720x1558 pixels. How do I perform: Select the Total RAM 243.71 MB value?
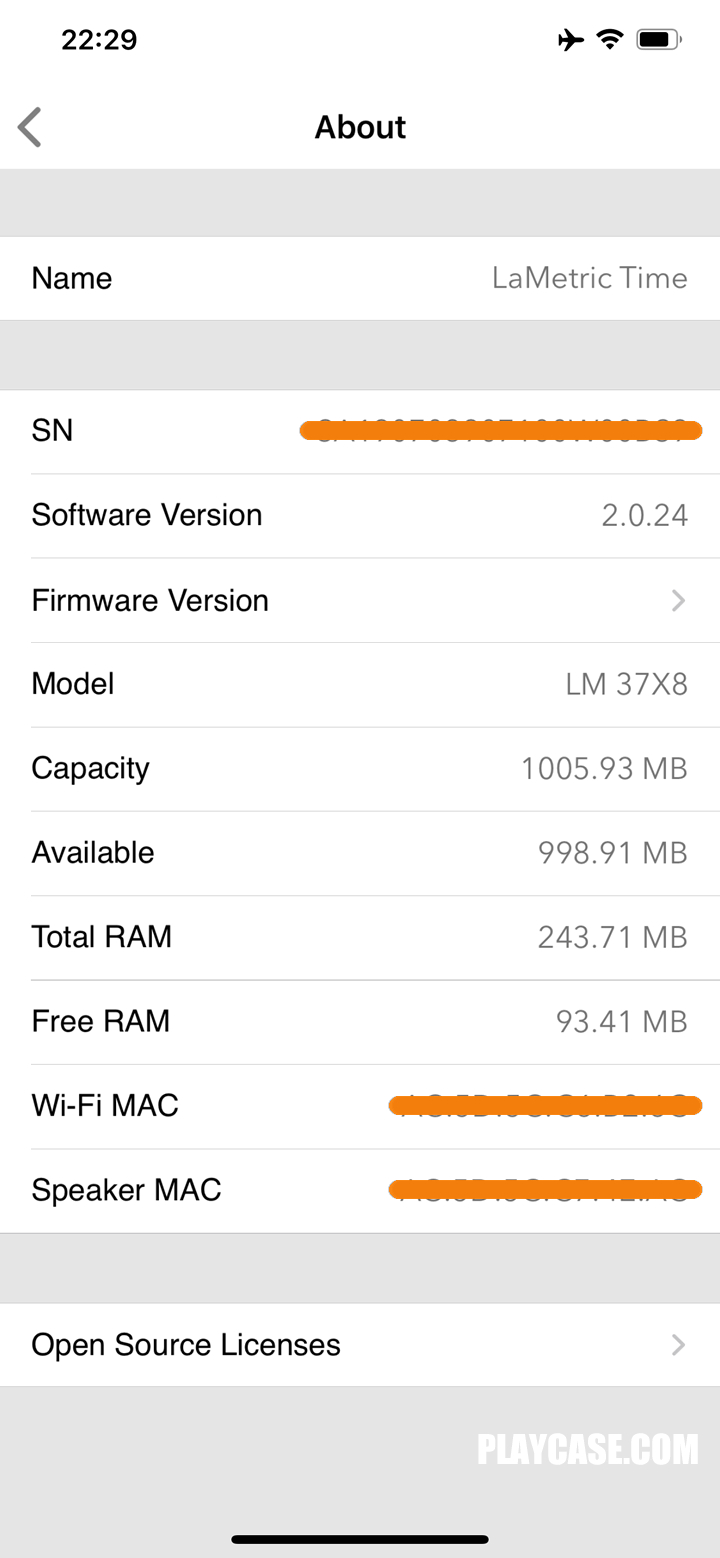(x=612, y=937)
